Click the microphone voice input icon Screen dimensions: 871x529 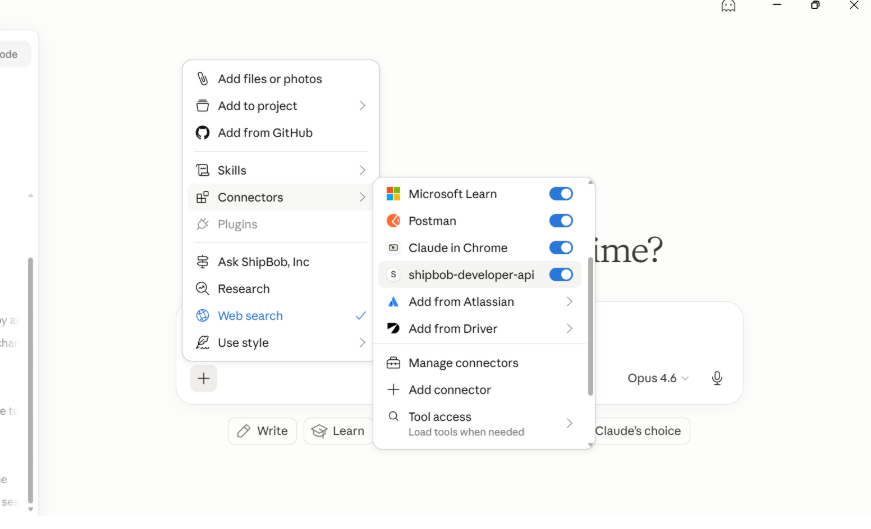click(x=717, y=378)
